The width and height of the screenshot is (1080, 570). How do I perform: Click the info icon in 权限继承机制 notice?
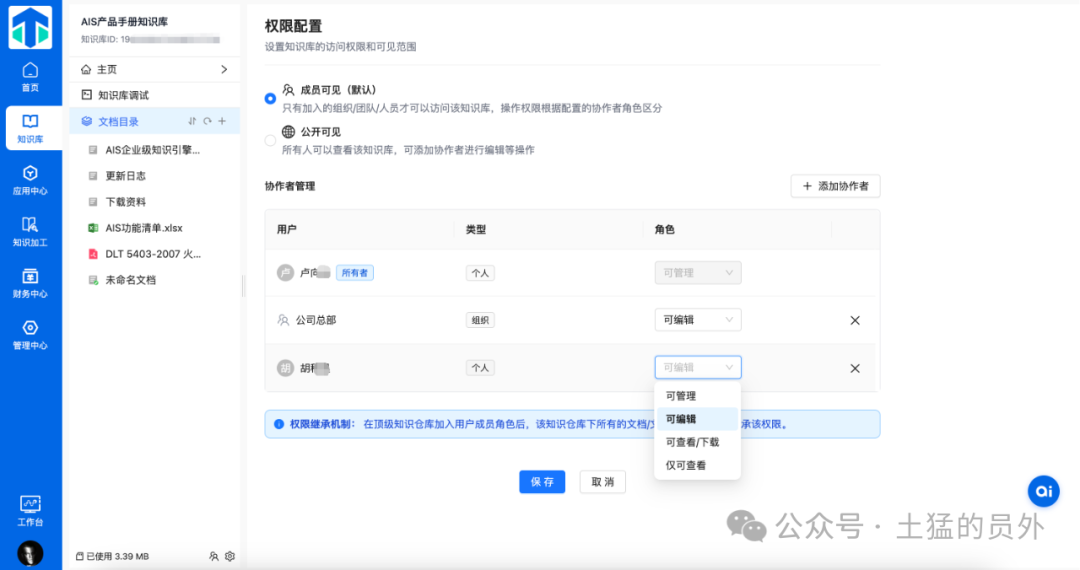[279, 424]
